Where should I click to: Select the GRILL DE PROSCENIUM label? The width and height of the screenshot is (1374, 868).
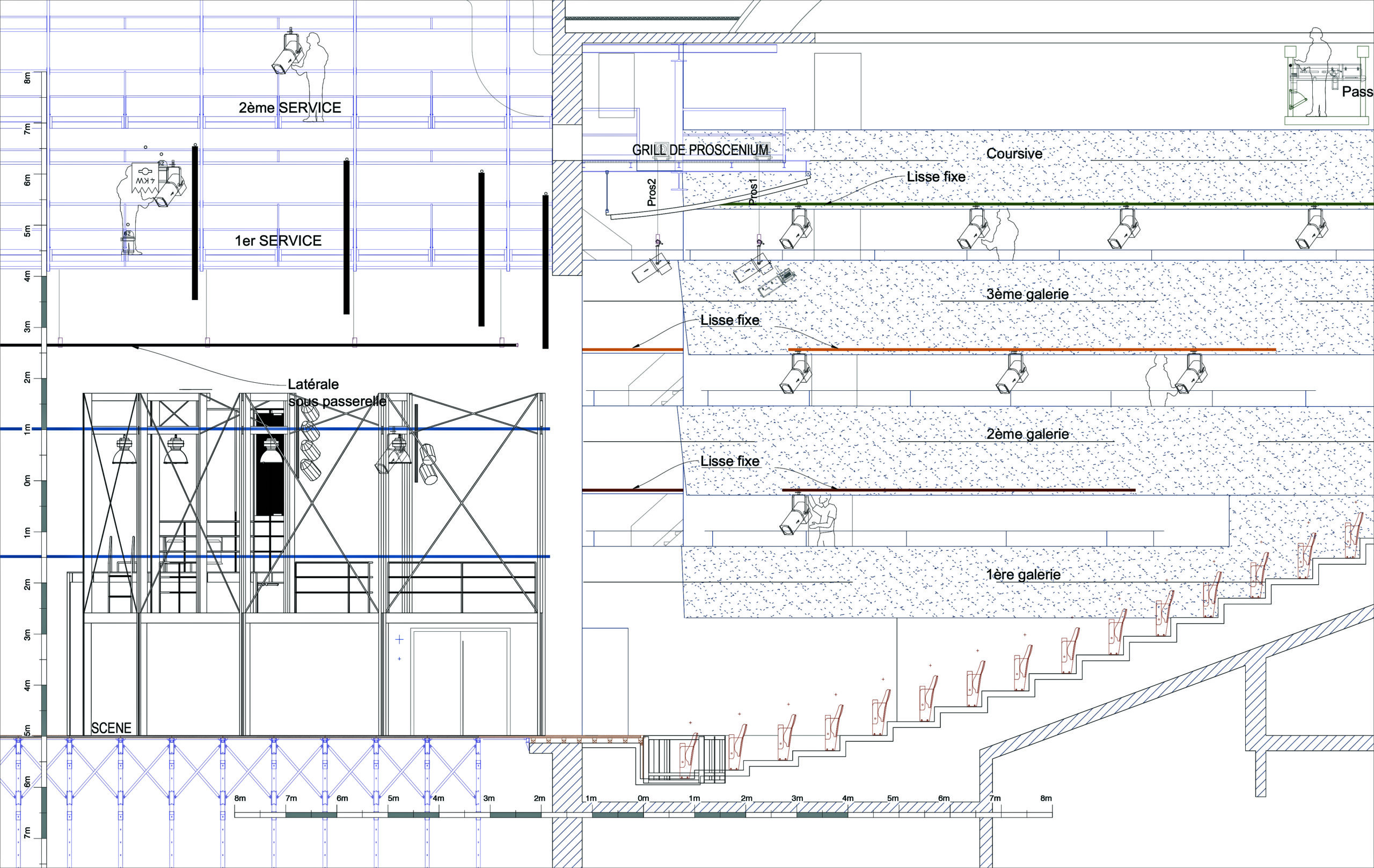(x=700, y=151)
